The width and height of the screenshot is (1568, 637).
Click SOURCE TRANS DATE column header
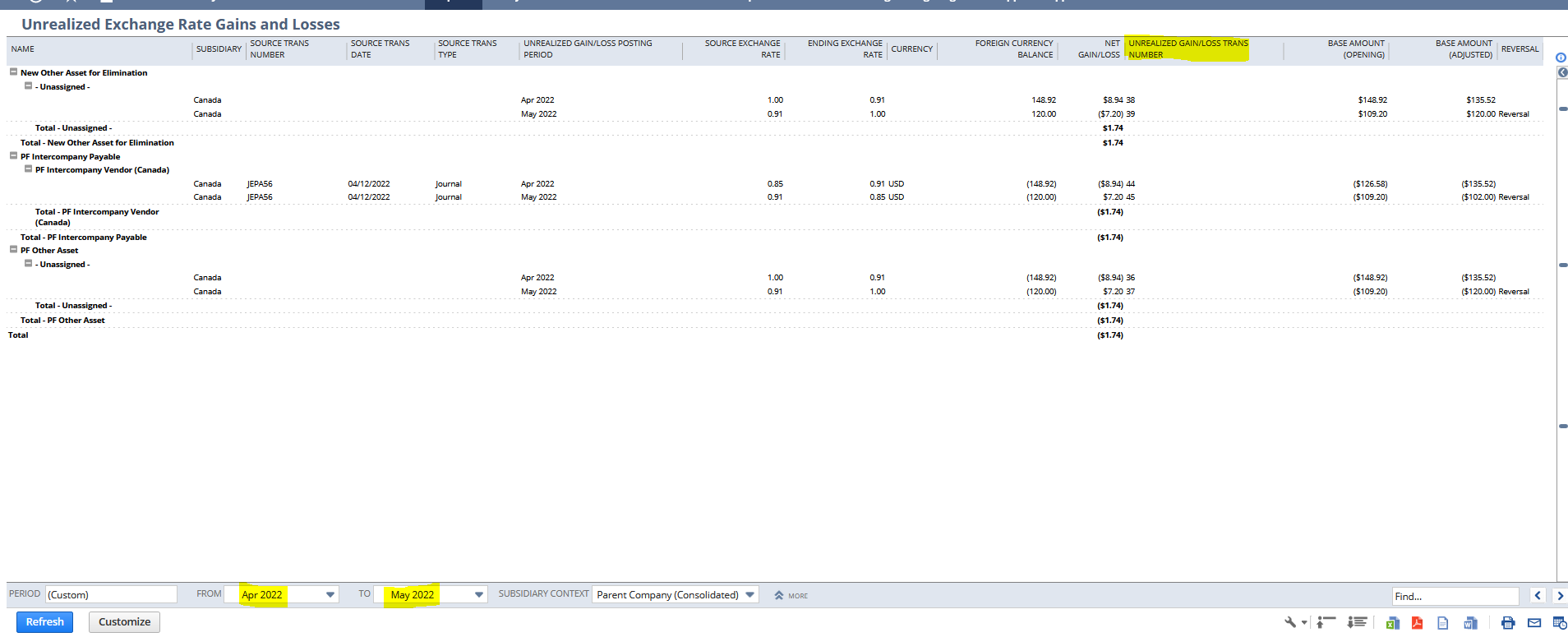380,49
